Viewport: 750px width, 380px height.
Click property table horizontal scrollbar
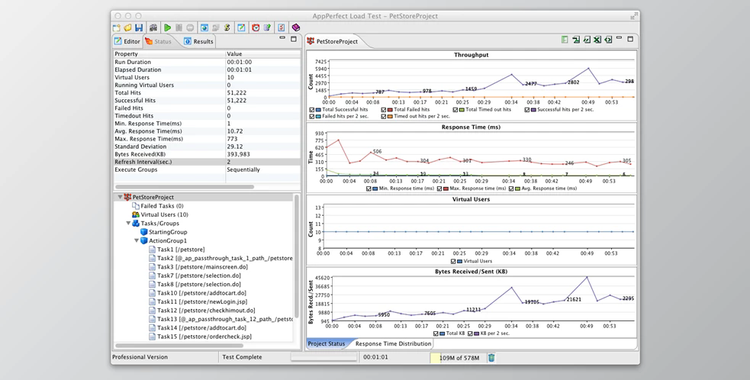(185, 187)
